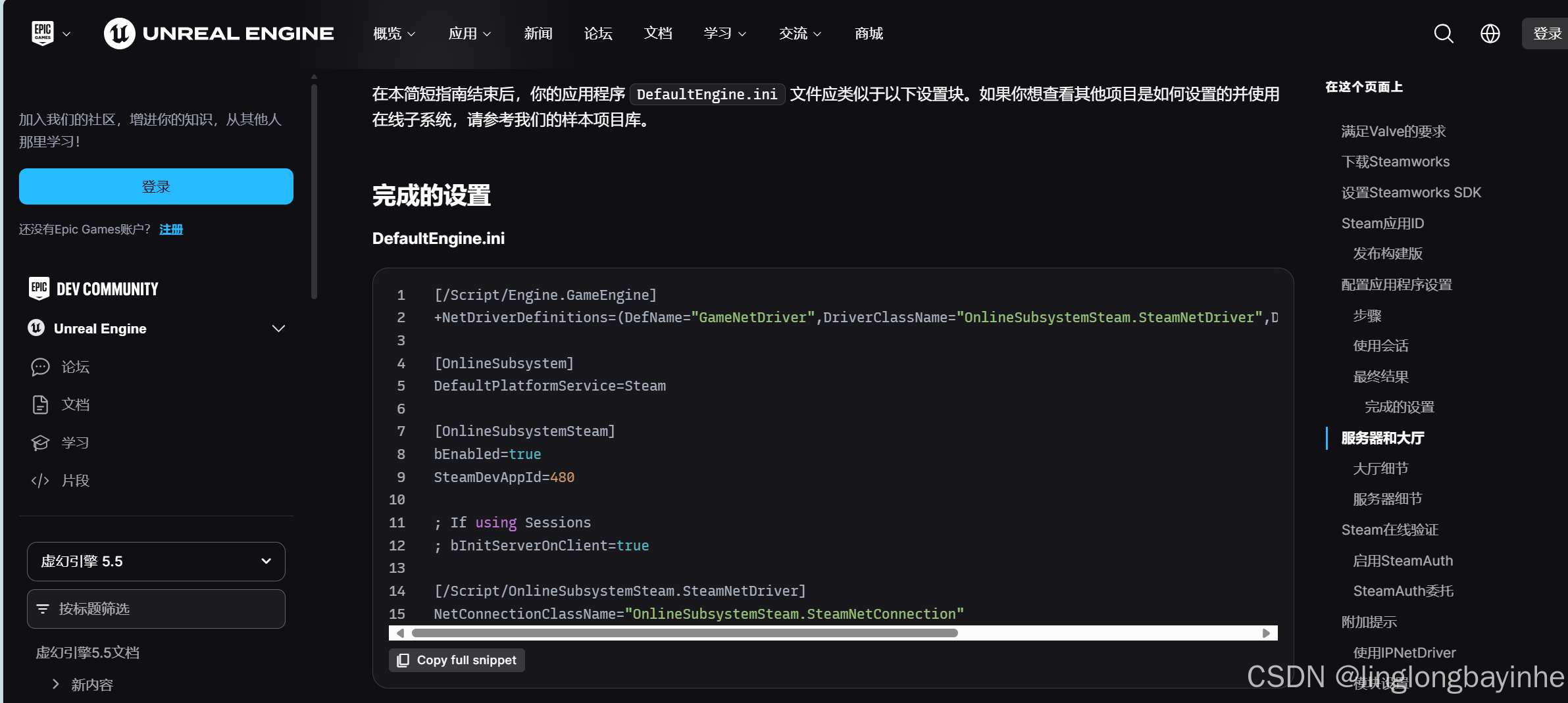Open the top nav 文档 item
Viewport: 1568px width, 703px height.
point(658,34)
